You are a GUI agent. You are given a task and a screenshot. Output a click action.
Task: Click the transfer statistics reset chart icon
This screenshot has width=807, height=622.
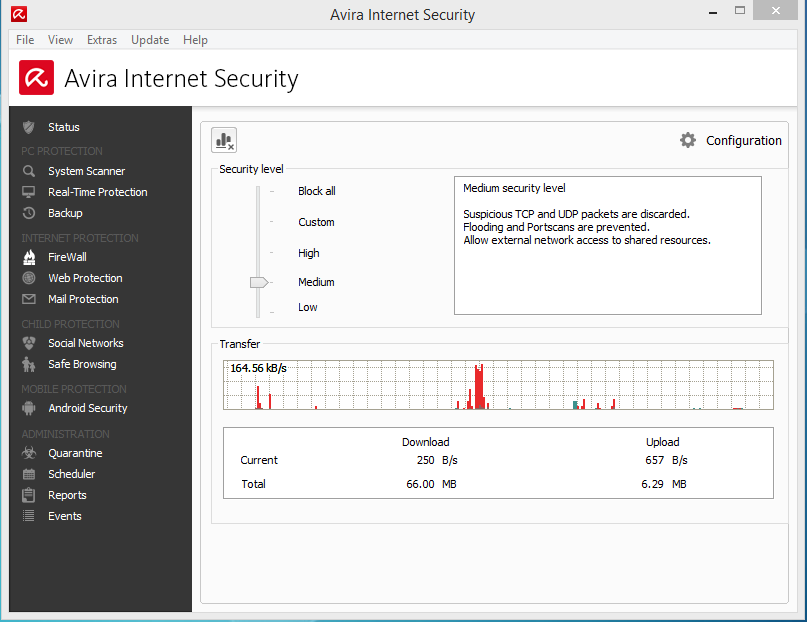225,141
